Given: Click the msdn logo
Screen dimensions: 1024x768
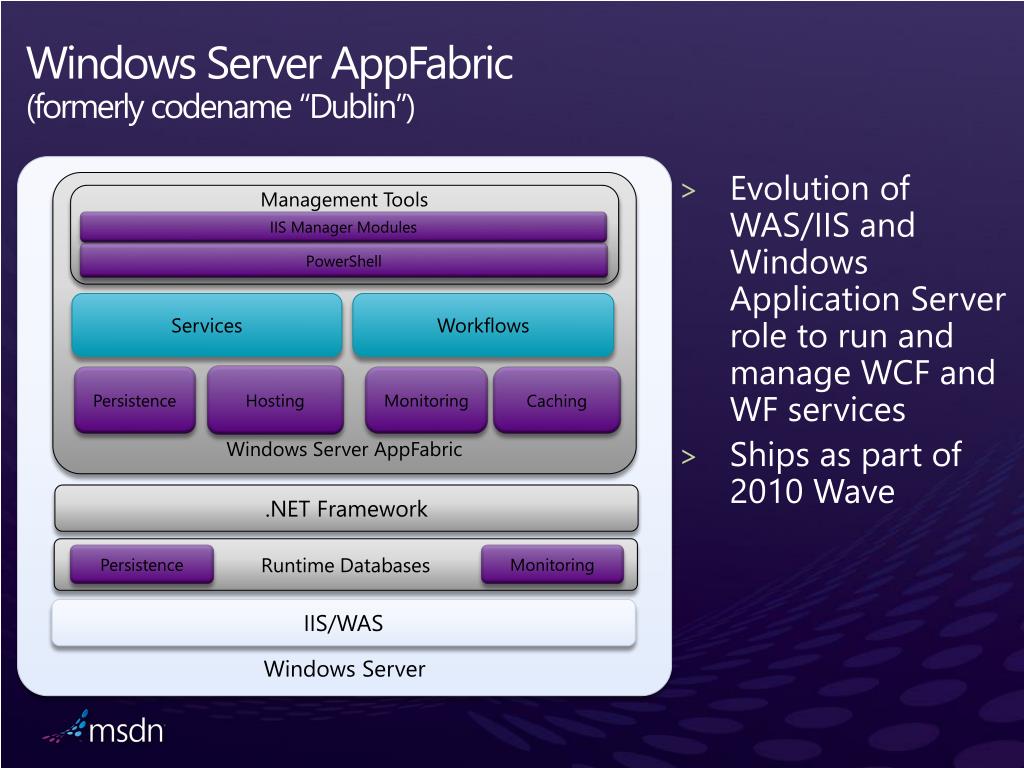Looking at the screenshot, I should pos(103,728).
